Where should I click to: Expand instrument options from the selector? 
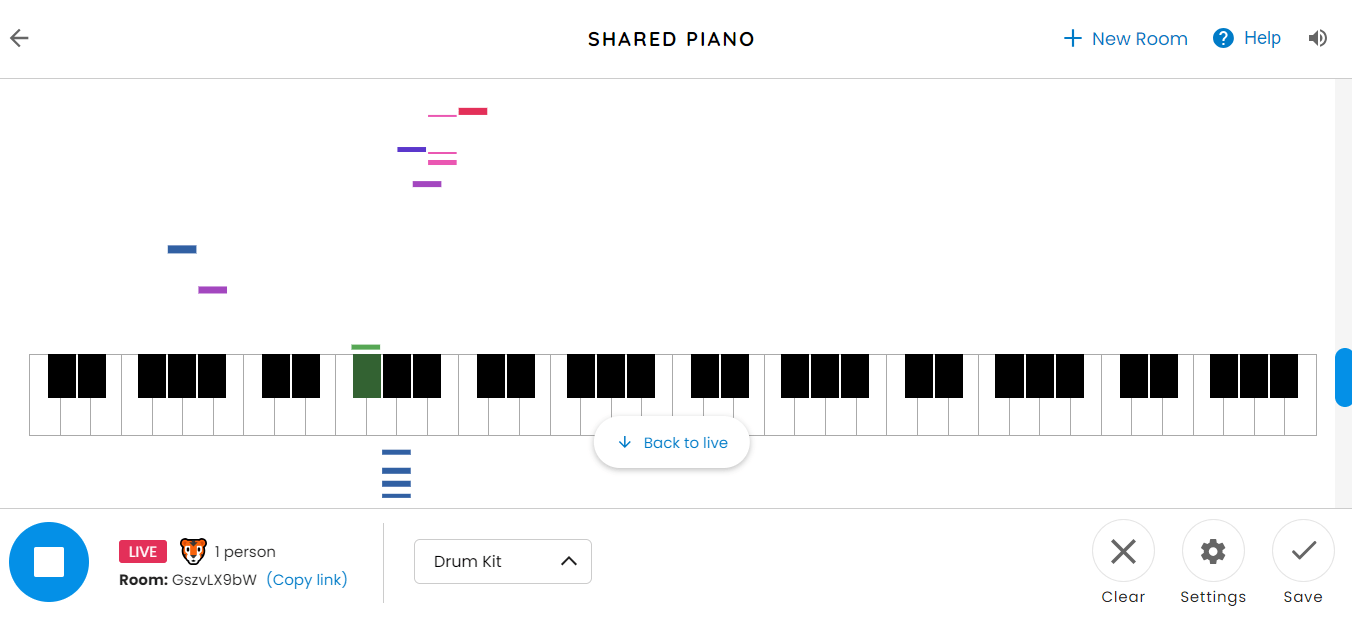click(x=502, y=561)
